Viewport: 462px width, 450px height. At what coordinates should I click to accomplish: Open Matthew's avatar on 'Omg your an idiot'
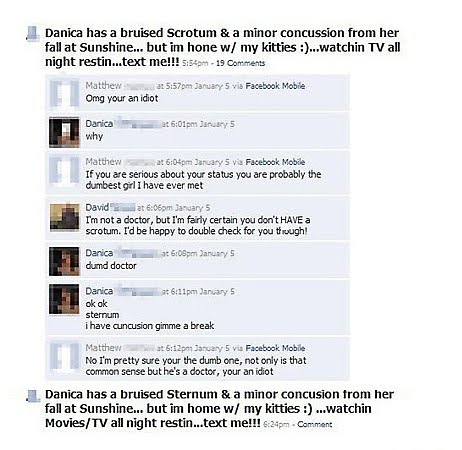(x=64, y=93)
